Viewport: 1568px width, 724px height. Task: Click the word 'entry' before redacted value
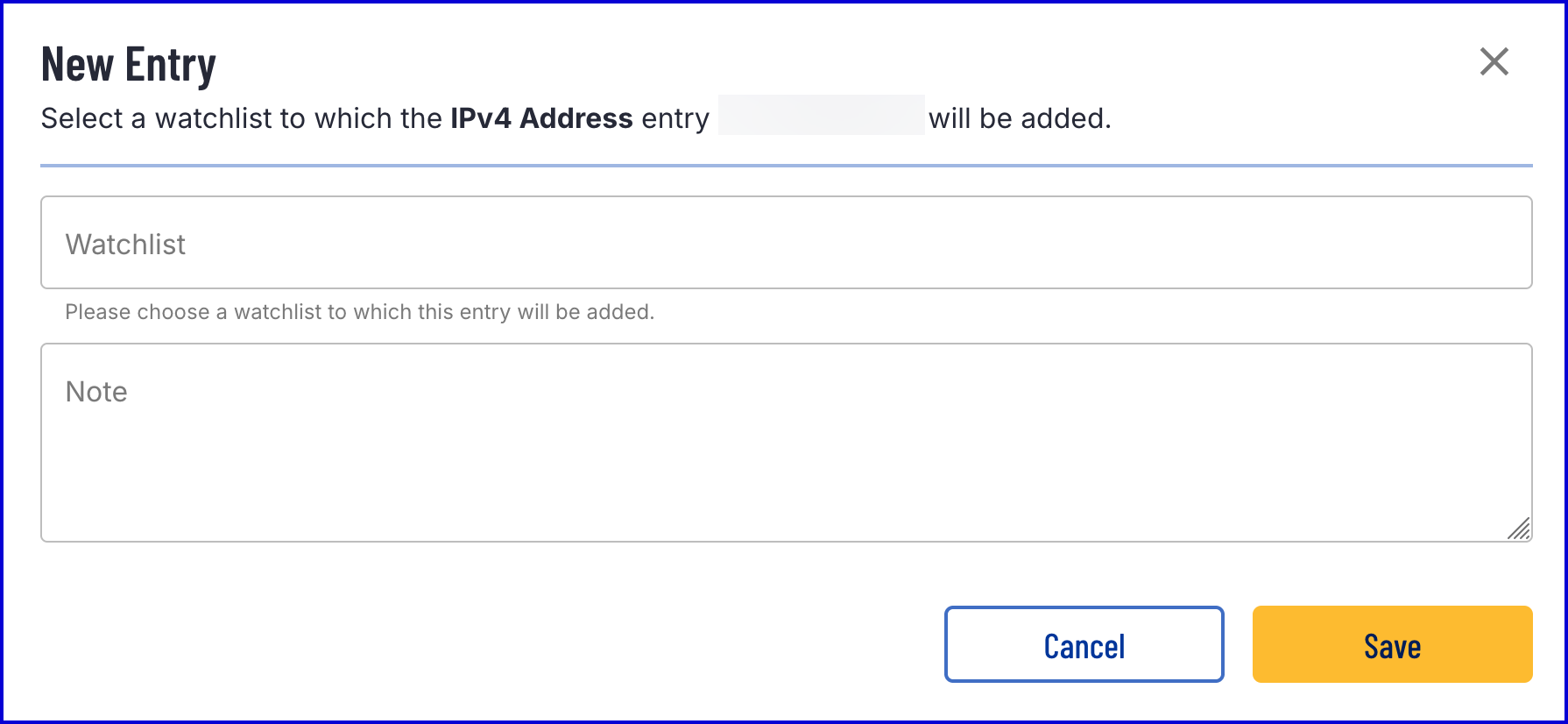(x=675, y=118)
